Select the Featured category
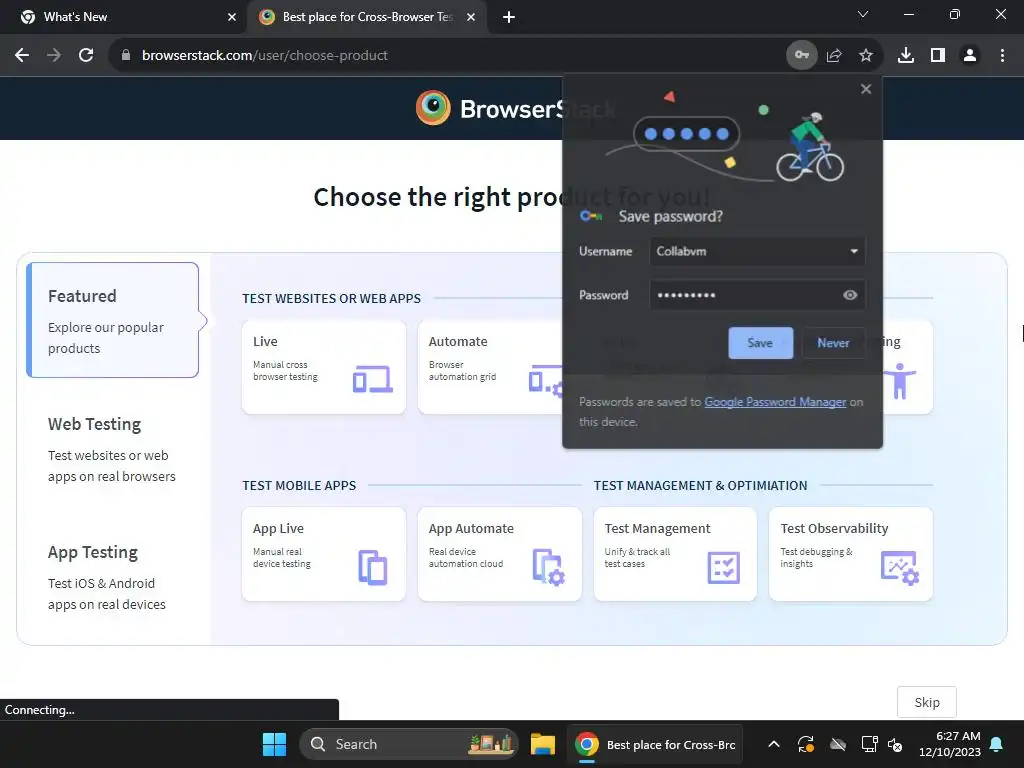Image resolution: width=1024 pixels, height=768 pixels. click(x=112, y=320)
